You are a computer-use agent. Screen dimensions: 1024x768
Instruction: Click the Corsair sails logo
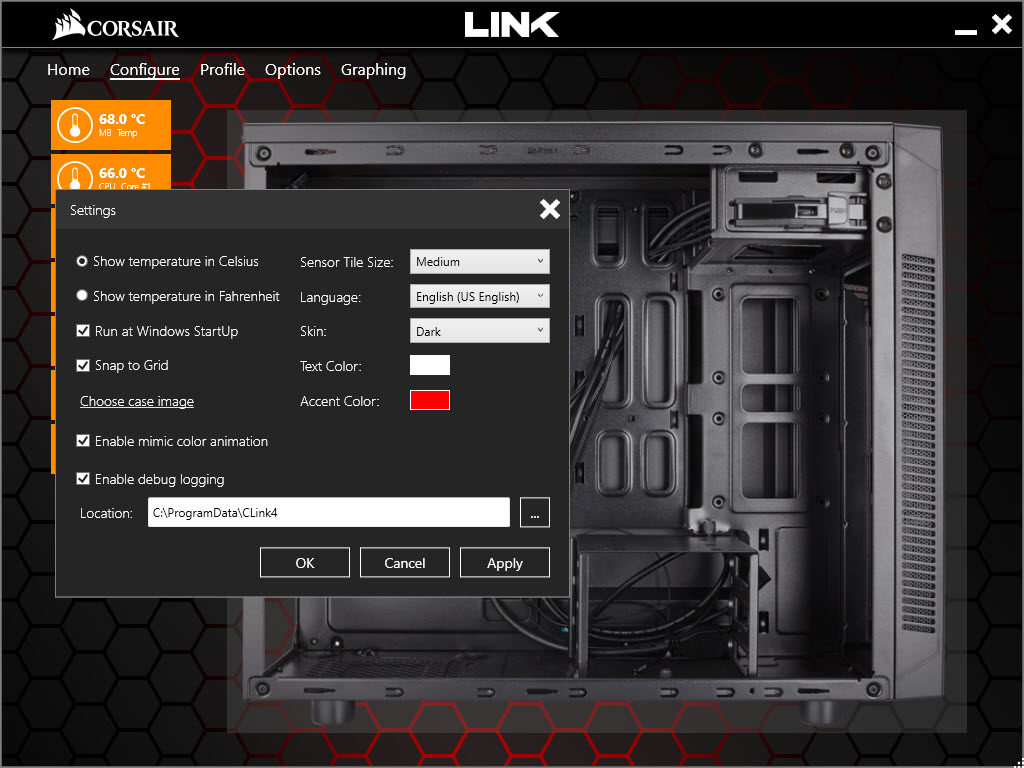click(x=67, y=25)
